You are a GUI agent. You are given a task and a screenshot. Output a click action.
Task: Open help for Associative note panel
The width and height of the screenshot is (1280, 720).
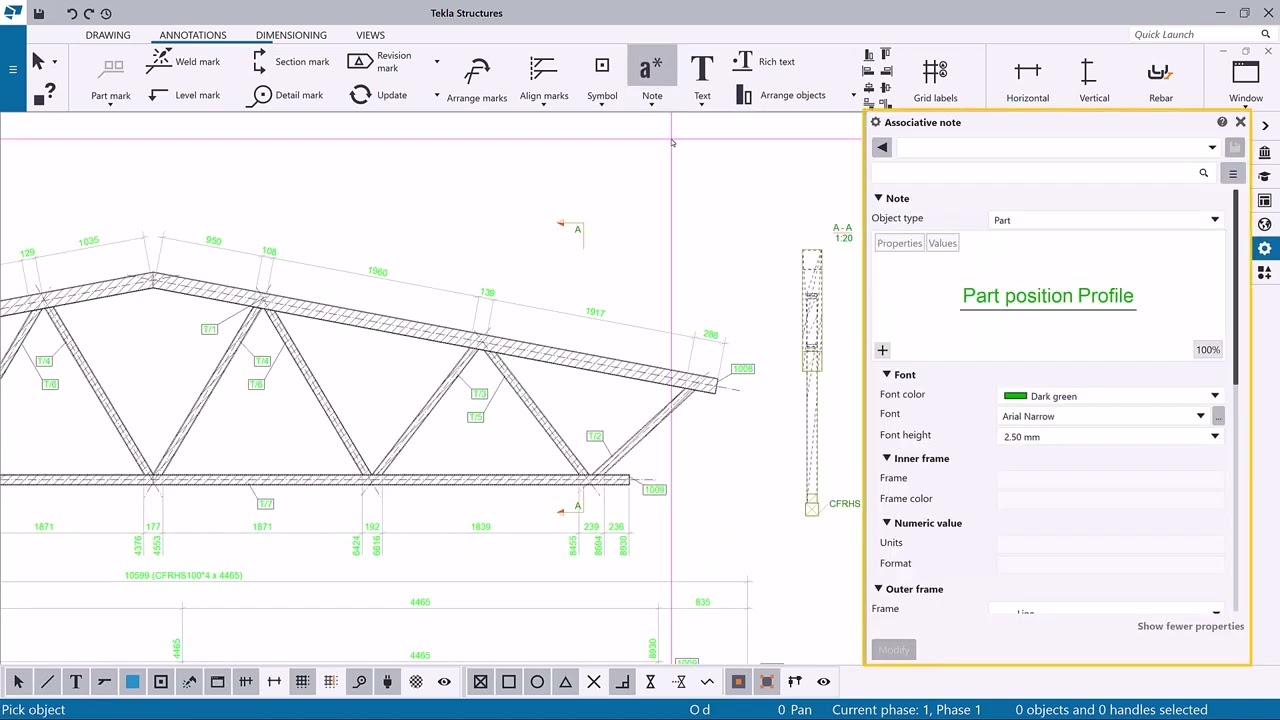1222,122
